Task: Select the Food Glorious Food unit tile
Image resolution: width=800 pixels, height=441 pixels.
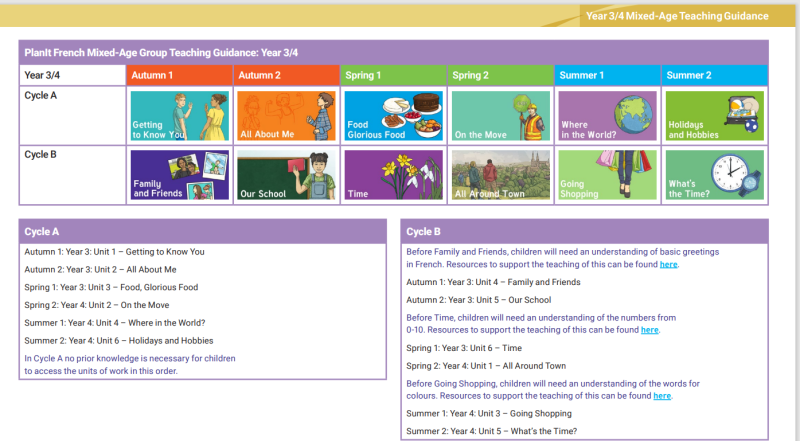Action: coord(393,116)
